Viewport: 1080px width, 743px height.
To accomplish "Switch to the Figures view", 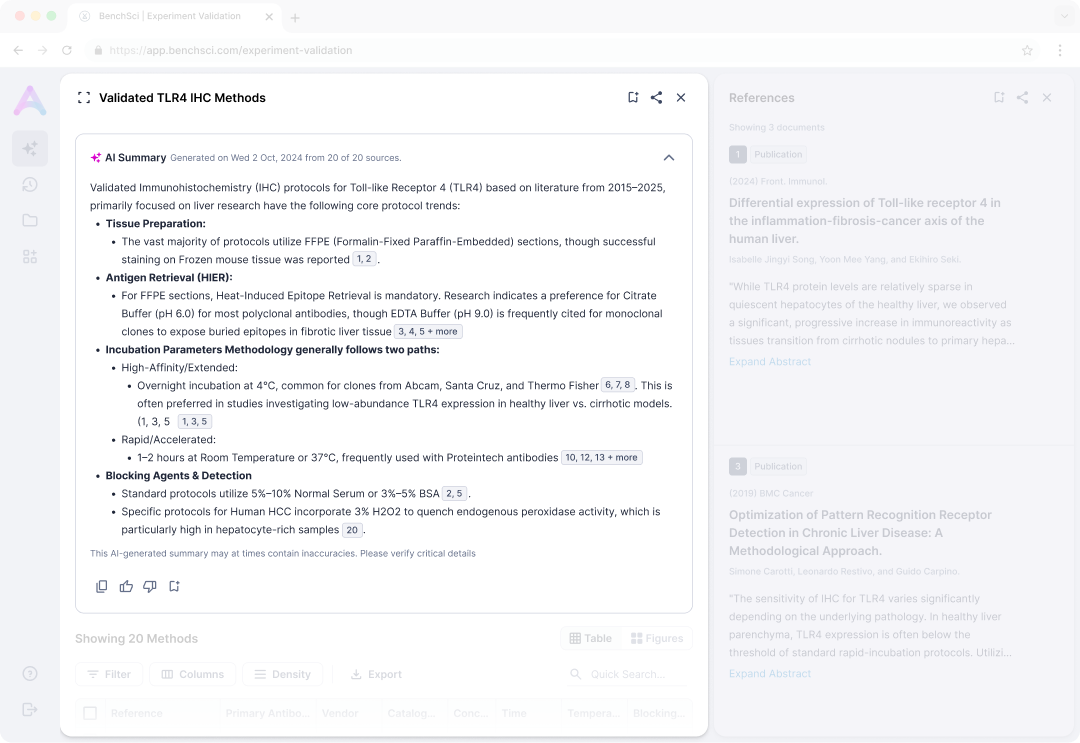I will pyautogui.click(x=657, y=638).
